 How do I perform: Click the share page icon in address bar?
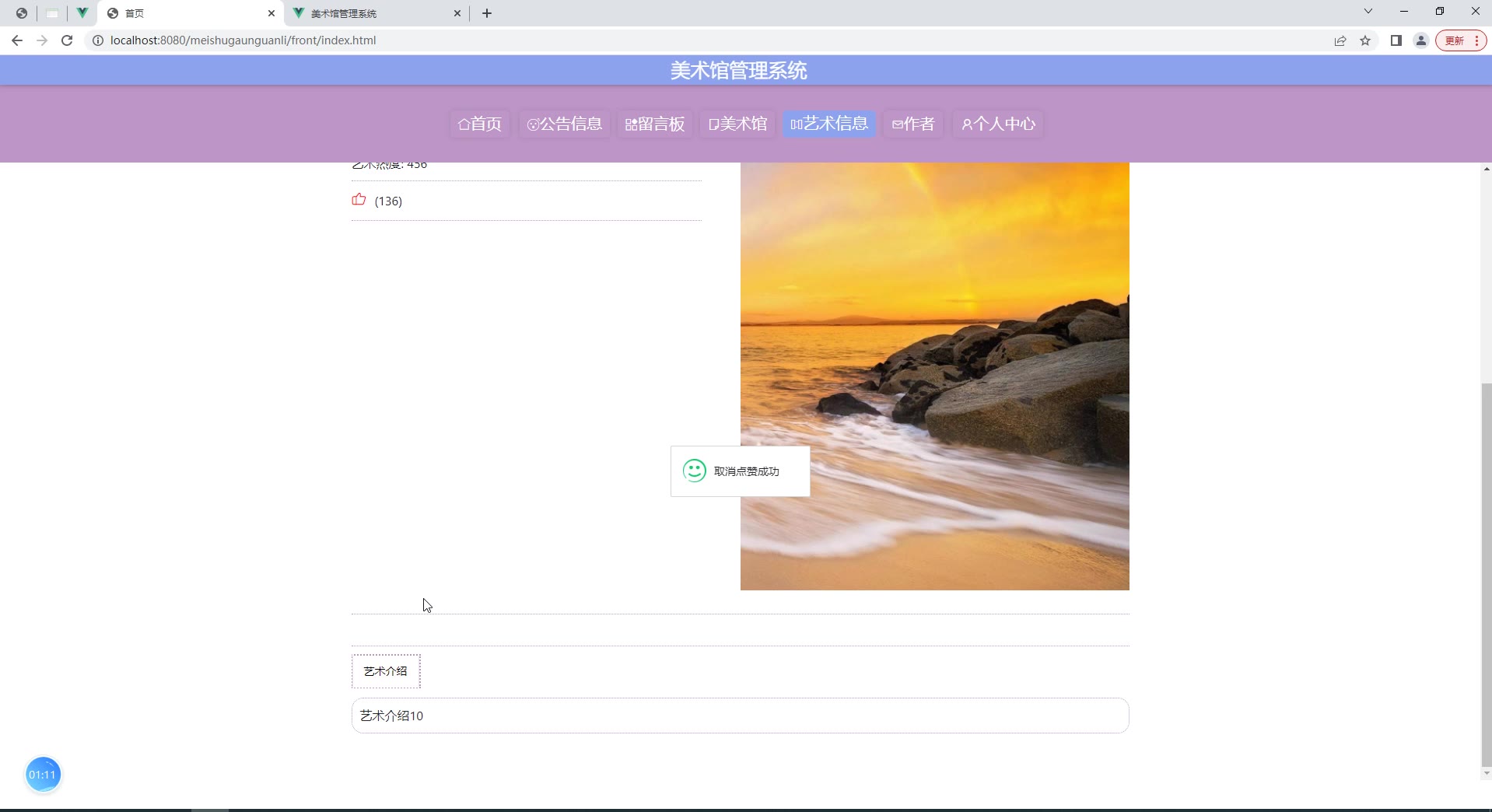pyautogui.click(x=1340, y=40)
